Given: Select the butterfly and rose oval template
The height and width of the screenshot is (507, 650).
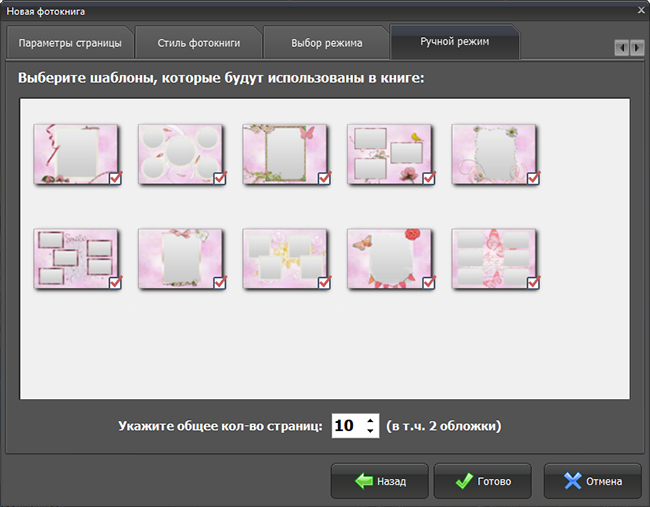Looking at the screenshot, I should coord(390,259).
